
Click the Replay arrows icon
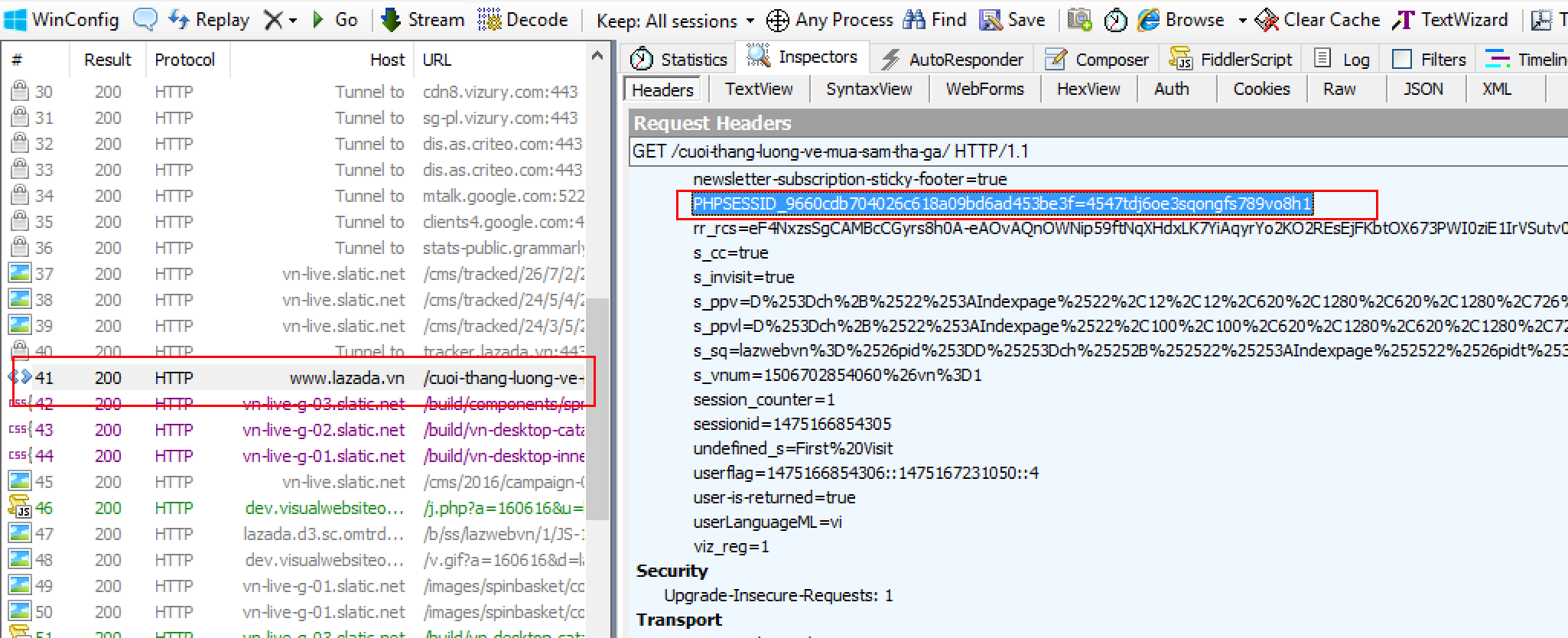(x=179, y=19)
